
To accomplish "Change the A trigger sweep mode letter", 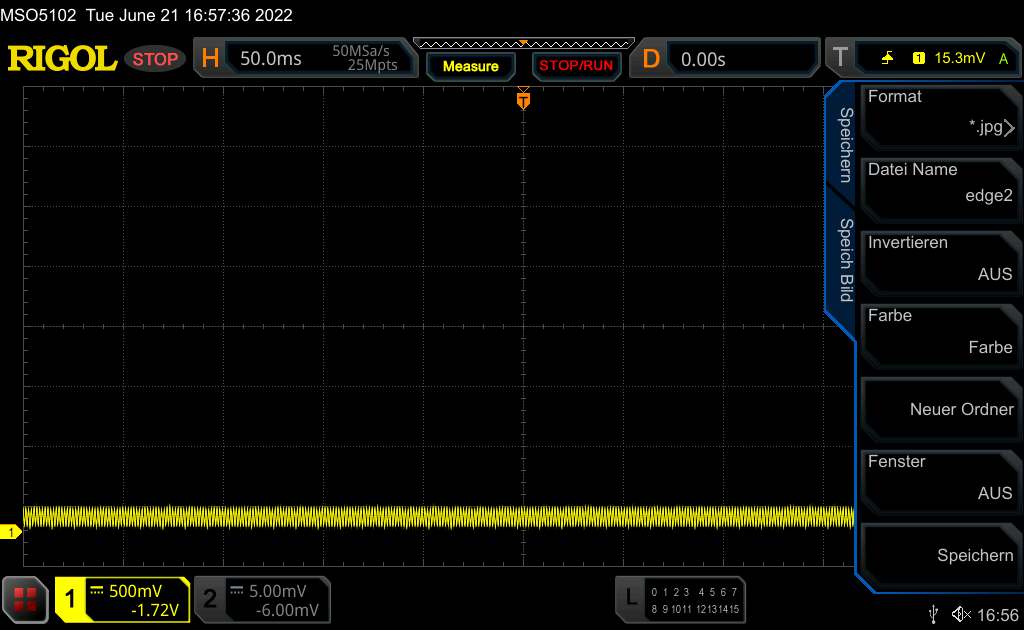I will pos(1003,59).
